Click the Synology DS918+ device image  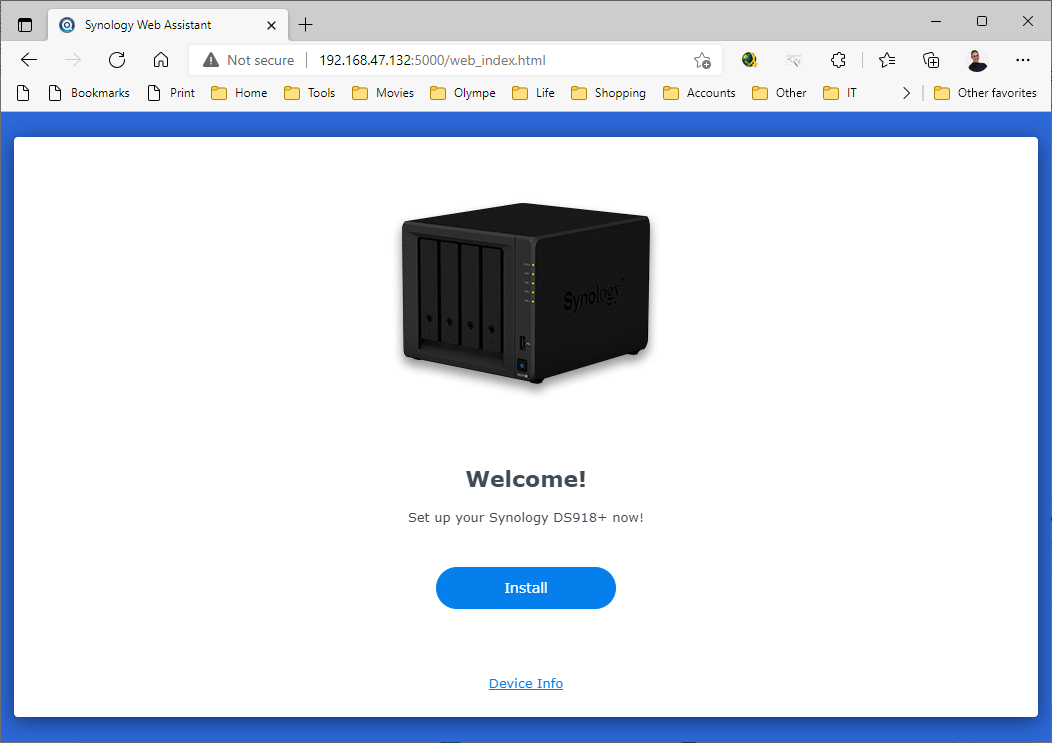526,293
